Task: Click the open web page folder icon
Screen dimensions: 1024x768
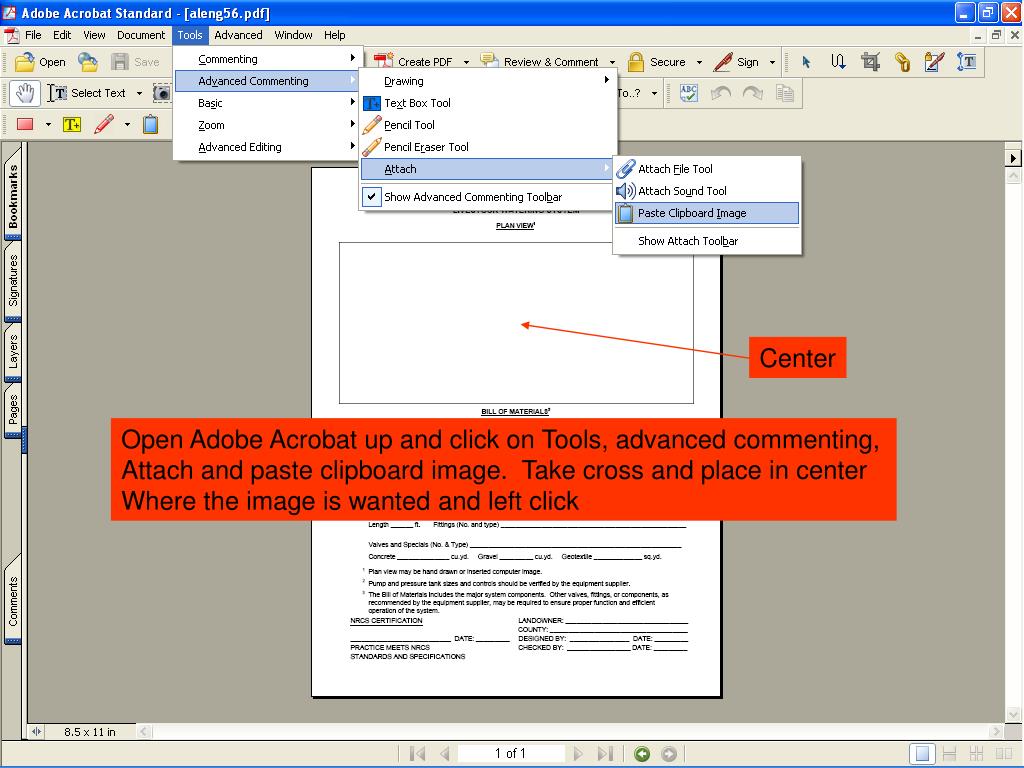Action: tap(88, 62)
